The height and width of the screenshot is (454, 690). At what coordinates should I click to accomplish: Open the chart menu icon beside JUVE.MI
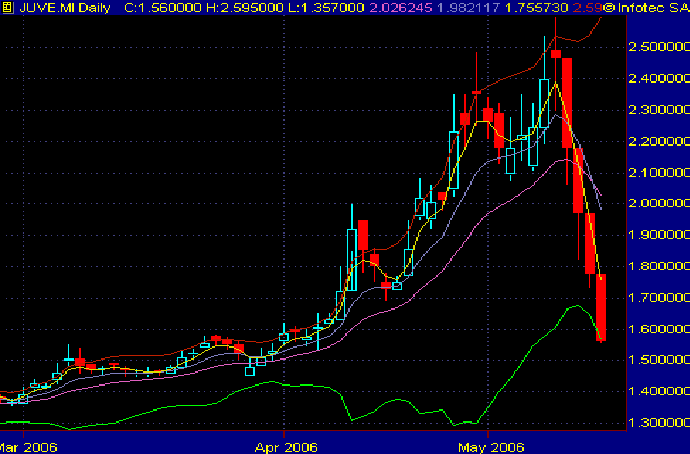coord(7,7)
